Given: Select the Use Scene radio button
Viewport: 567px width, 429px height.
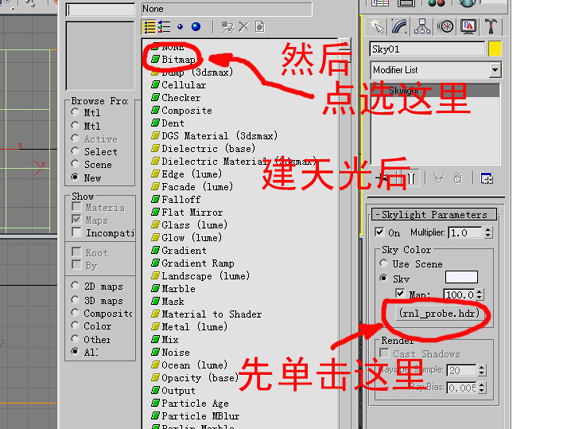Looking at the screenshot, I should coord(384,263).
